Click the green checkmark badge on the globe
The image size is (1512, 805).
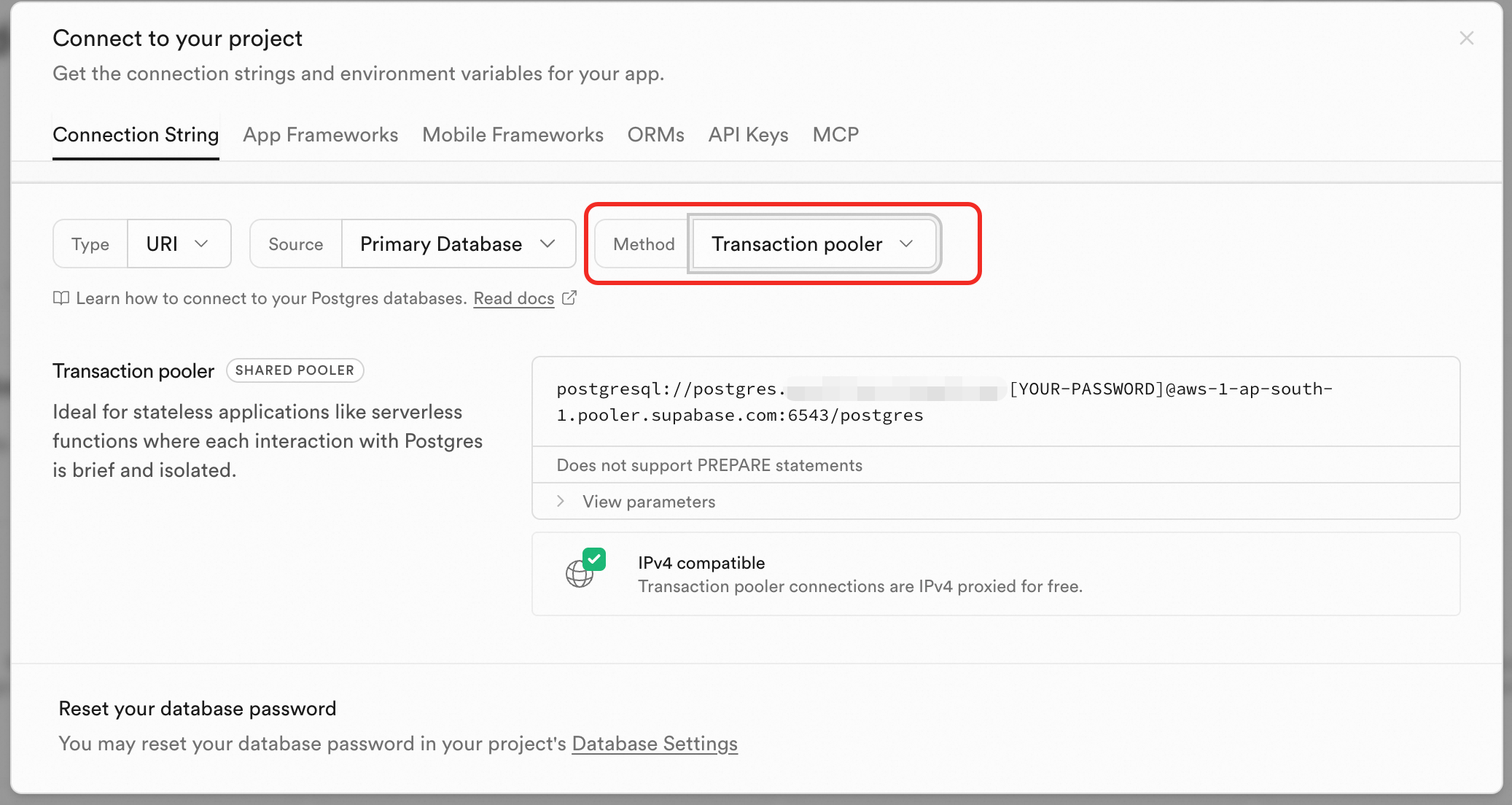tap(595, 559)
